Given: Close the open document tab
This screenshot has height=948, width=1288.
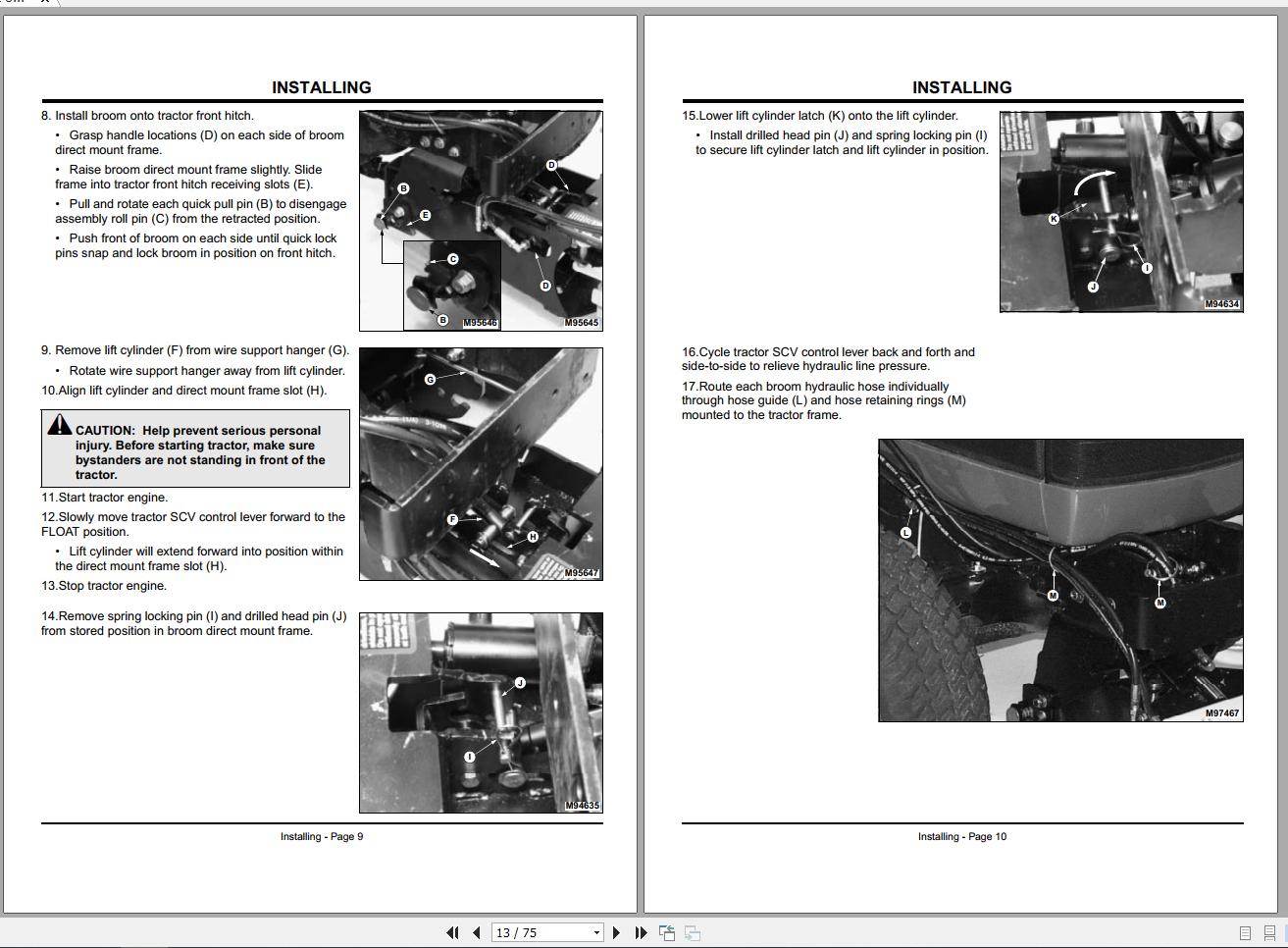Looking at the screenshot, I should point(44,2).
